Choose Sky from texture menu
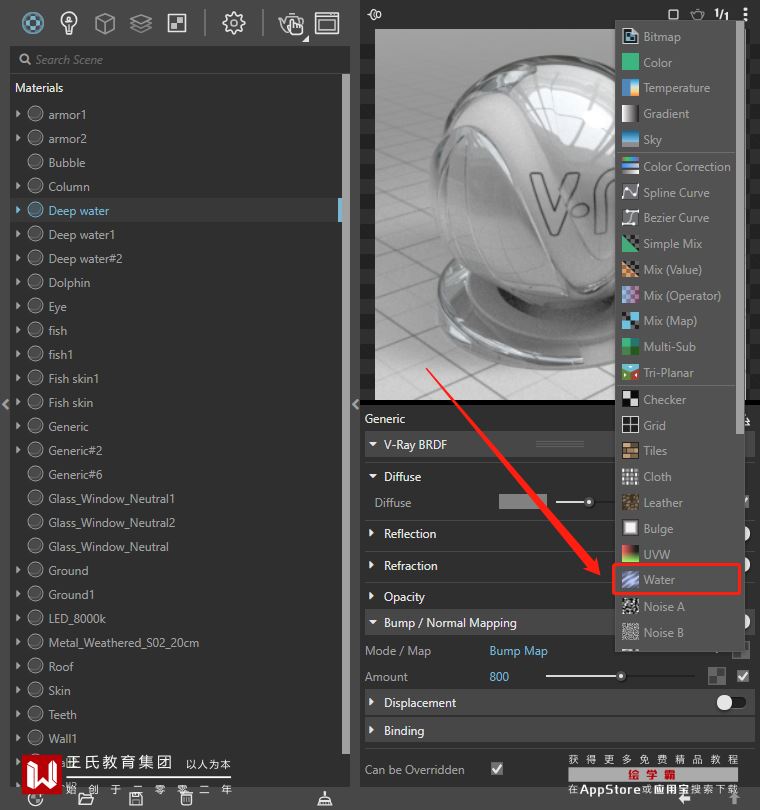 pos(676,139)
